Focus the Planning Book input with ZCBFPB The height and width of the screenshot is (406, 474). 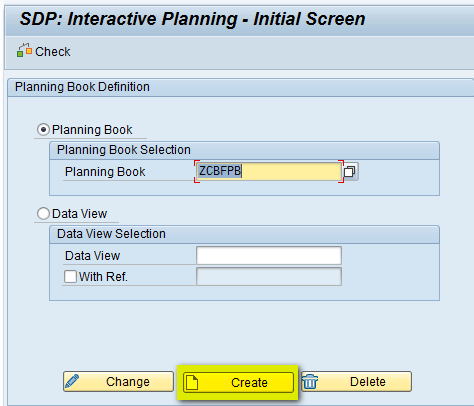(x=269, y=171)
